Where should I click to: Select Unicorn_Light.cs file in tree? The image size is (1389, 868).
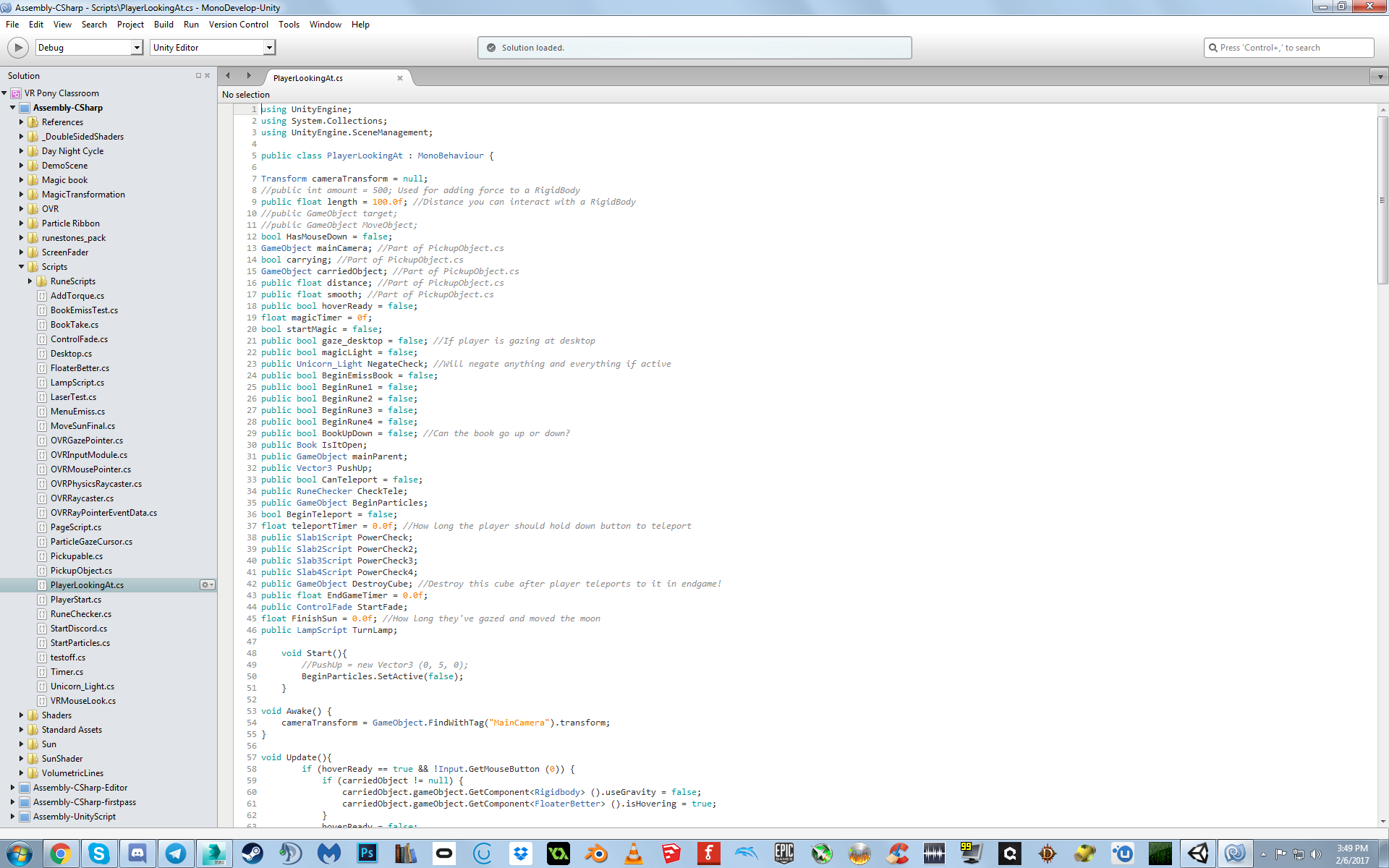pyautogui.click(x=82, y=686)
